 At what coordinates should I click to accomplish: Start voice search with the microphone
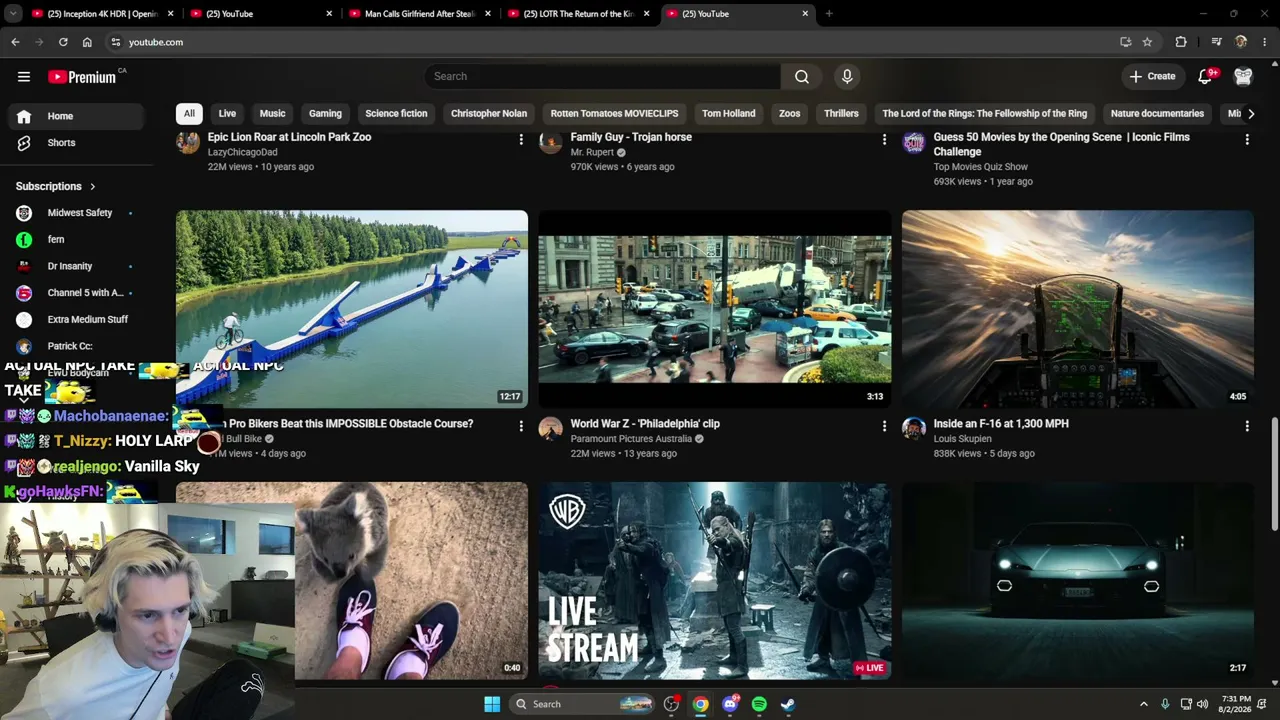847,76
